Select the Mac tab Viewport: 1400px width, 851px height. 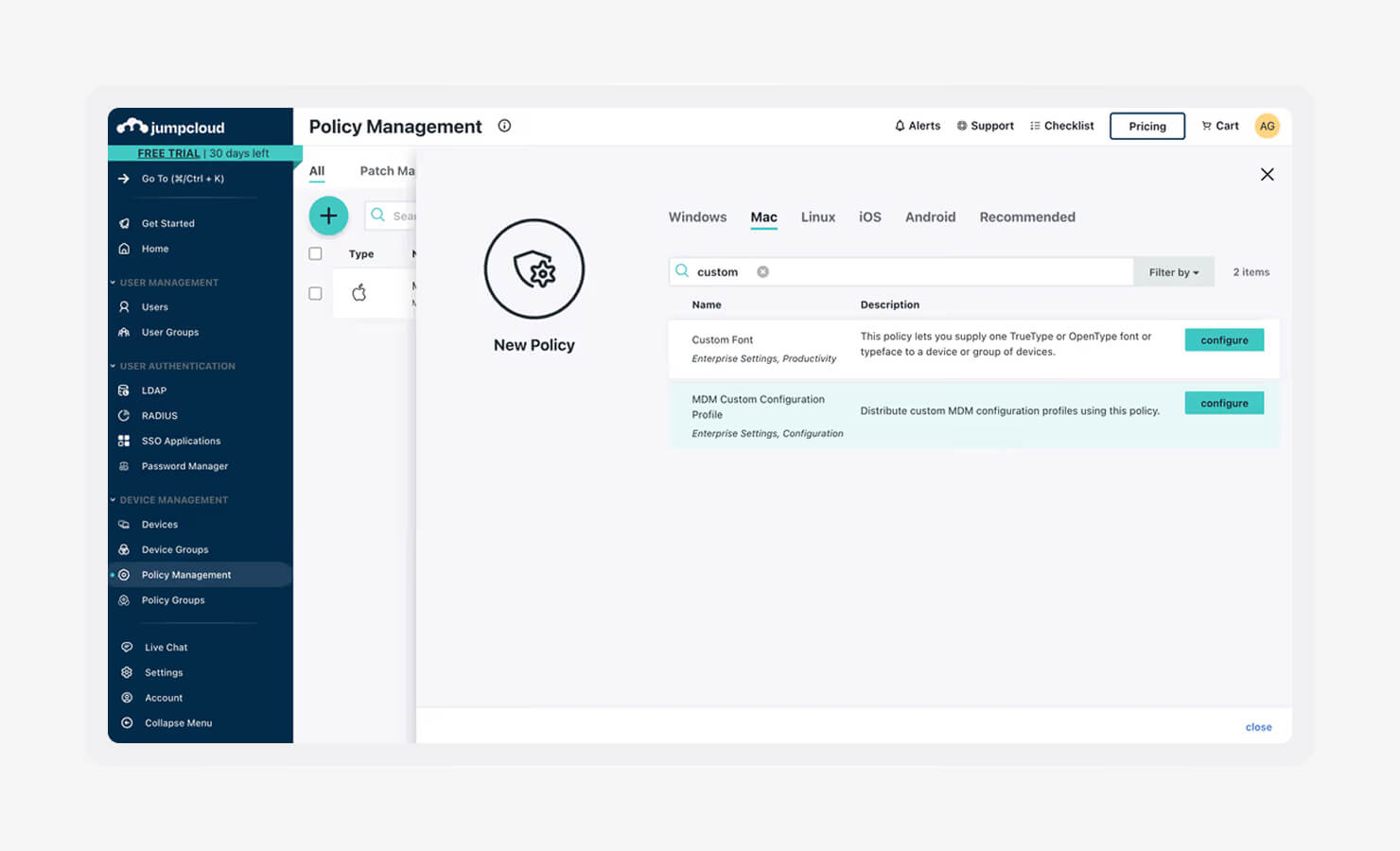click(x=764, y=217)
